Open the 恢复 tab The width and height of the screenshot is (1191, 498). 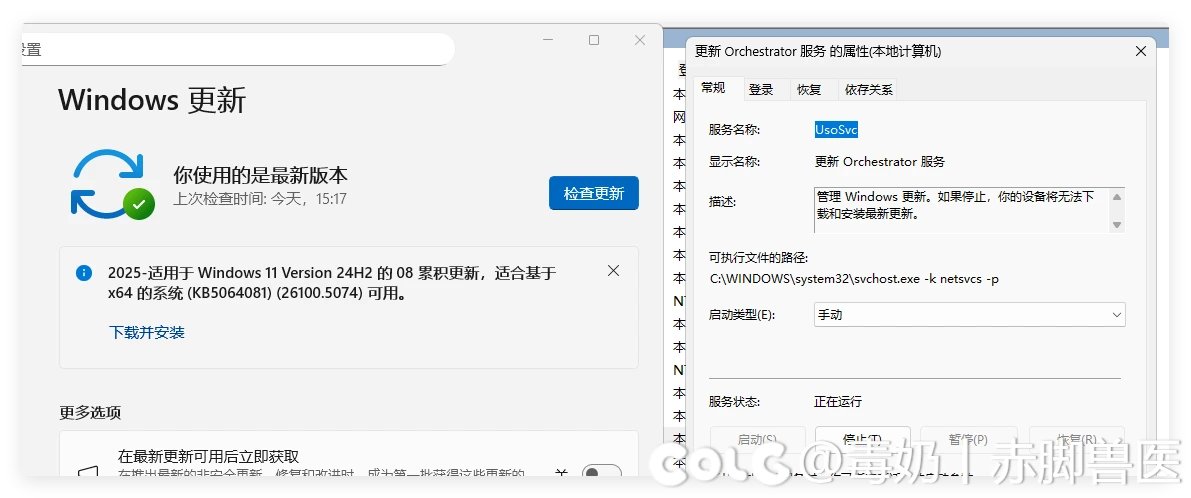tap(809, 90)
